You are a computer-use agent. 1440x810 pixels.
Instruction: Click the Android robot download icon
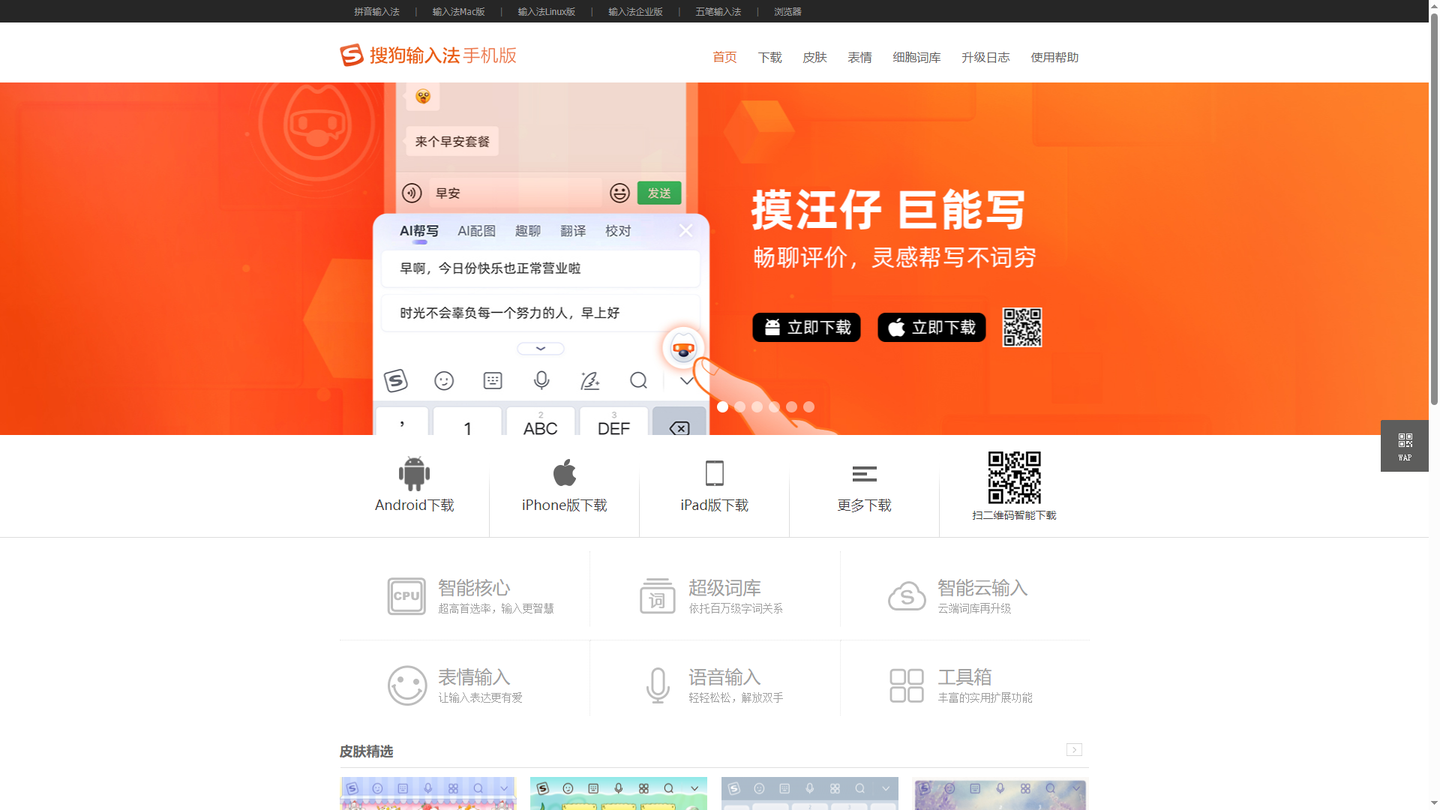pos(414,473)
